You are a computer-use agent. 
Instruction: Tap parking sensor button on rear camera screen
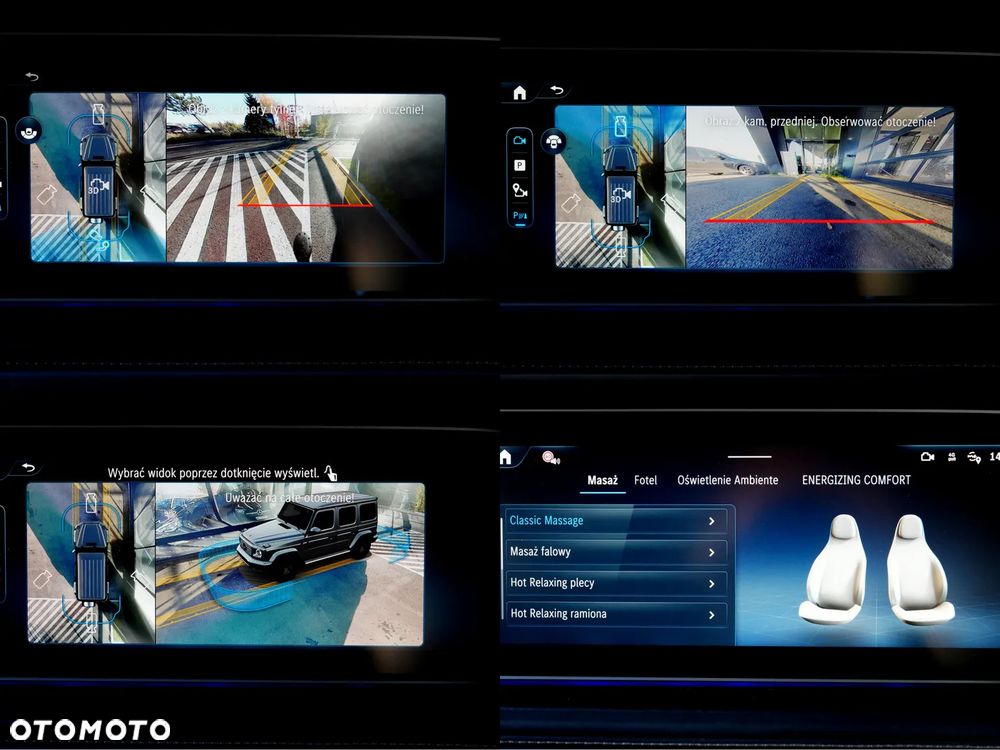tap(29, 132)
